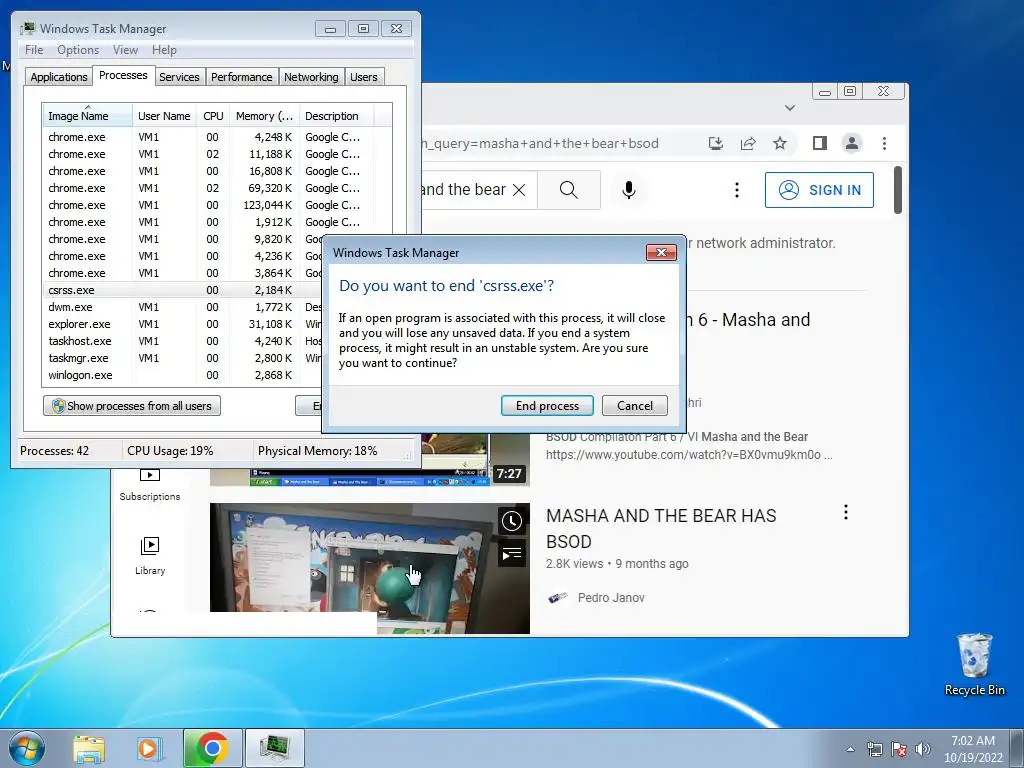Open the Chrome profile avatar
Screen dimensions: 1024x768
852,143
